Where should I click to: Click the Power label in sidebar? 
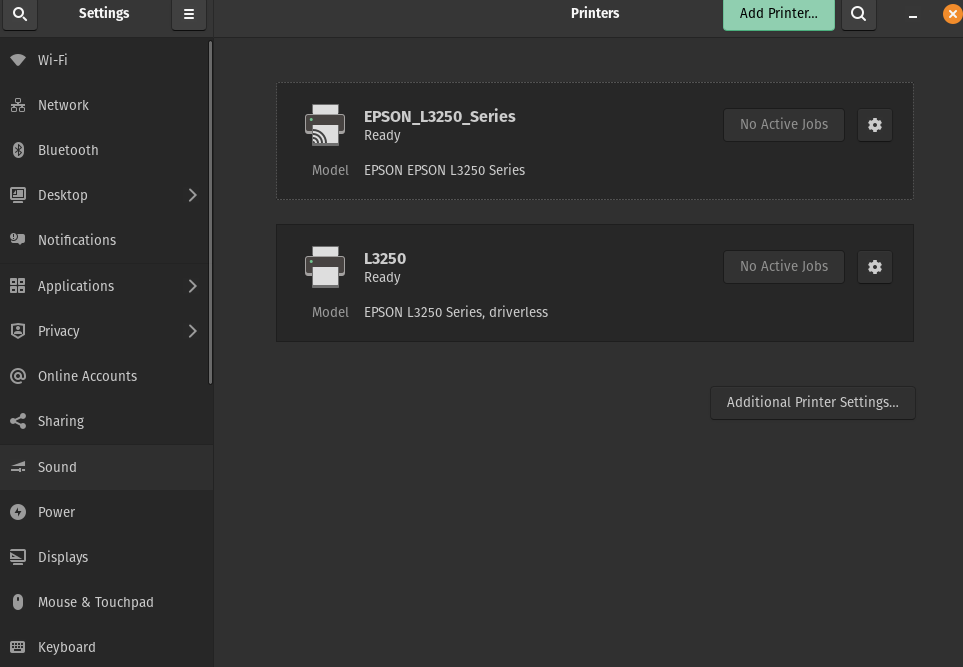[x=57, y=512]
